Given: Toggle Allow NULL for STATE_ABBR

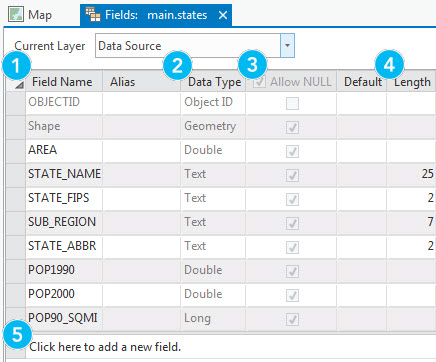Looking at the screenshot, I should pyautogui.click(x=292, y=247).
